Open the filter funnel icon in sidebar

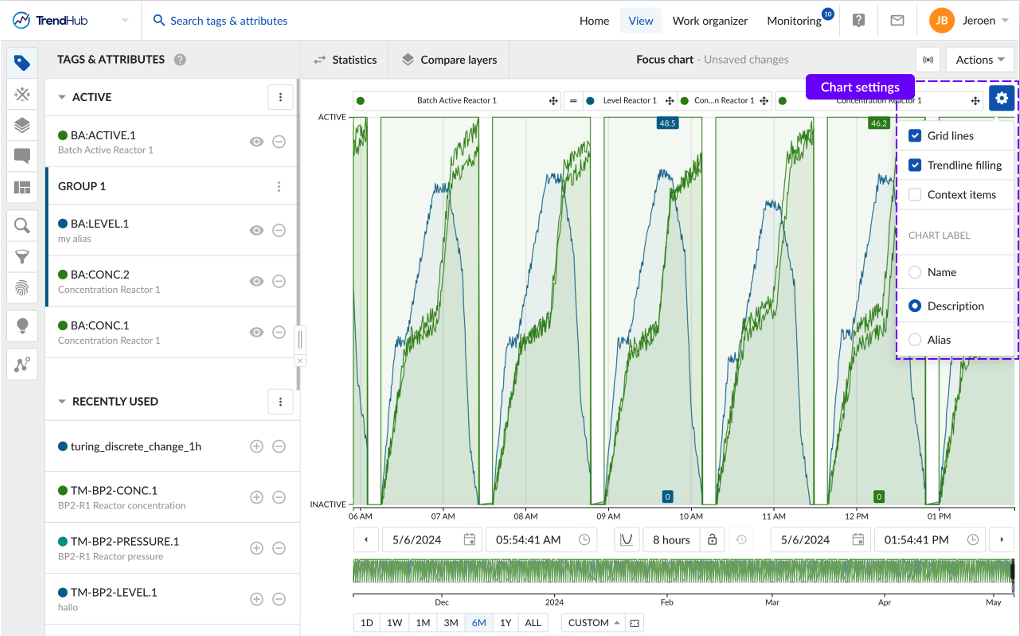point(22,257)
